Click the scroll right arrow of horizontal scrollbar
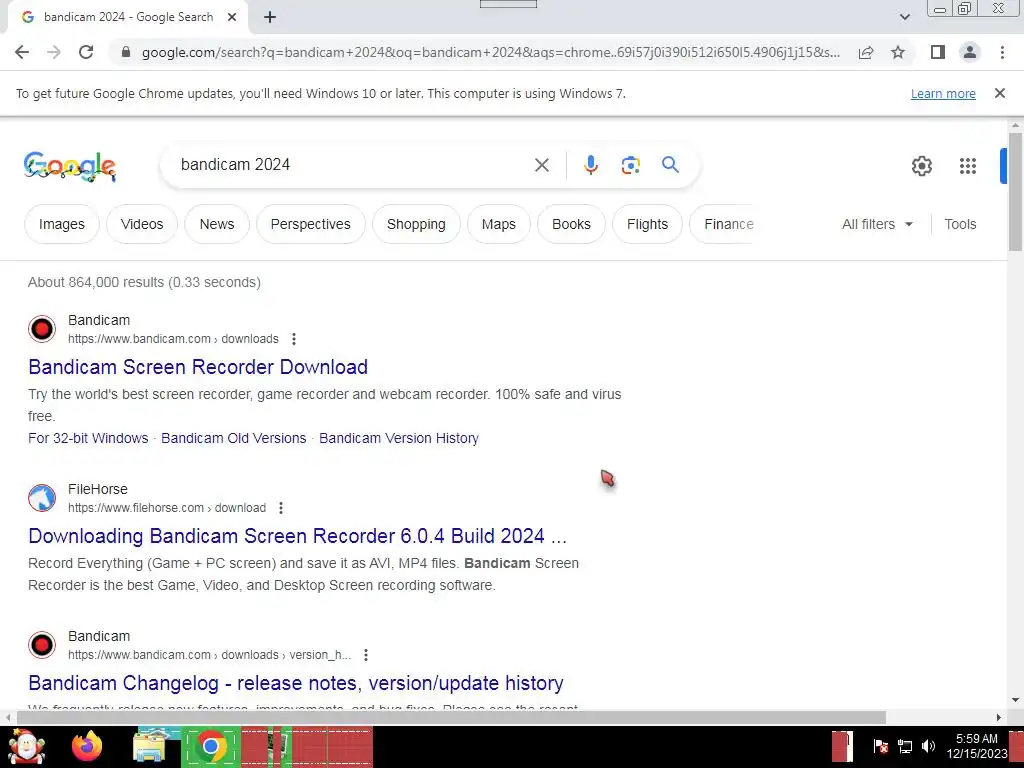This screenshot has height=768, width=1024. coord(999,717)
